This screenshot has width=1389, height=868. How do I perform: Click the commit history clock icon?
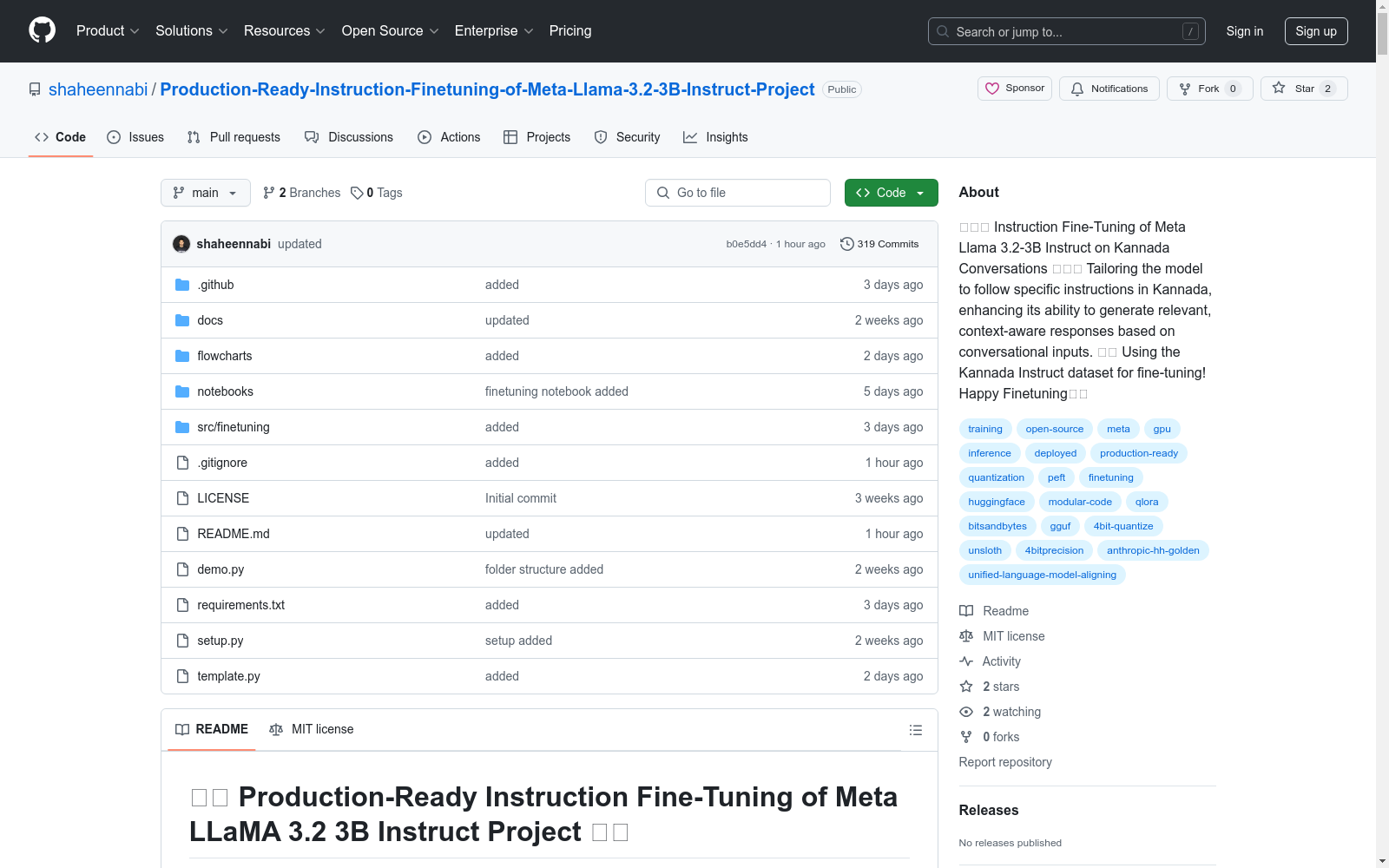847,244
